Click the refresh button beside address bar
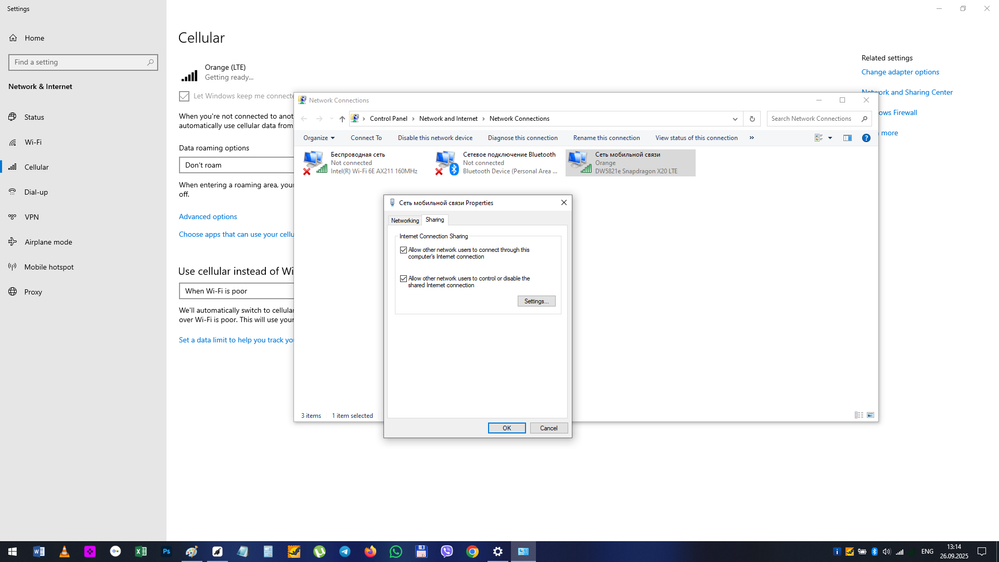 click(x=752, y=119)
